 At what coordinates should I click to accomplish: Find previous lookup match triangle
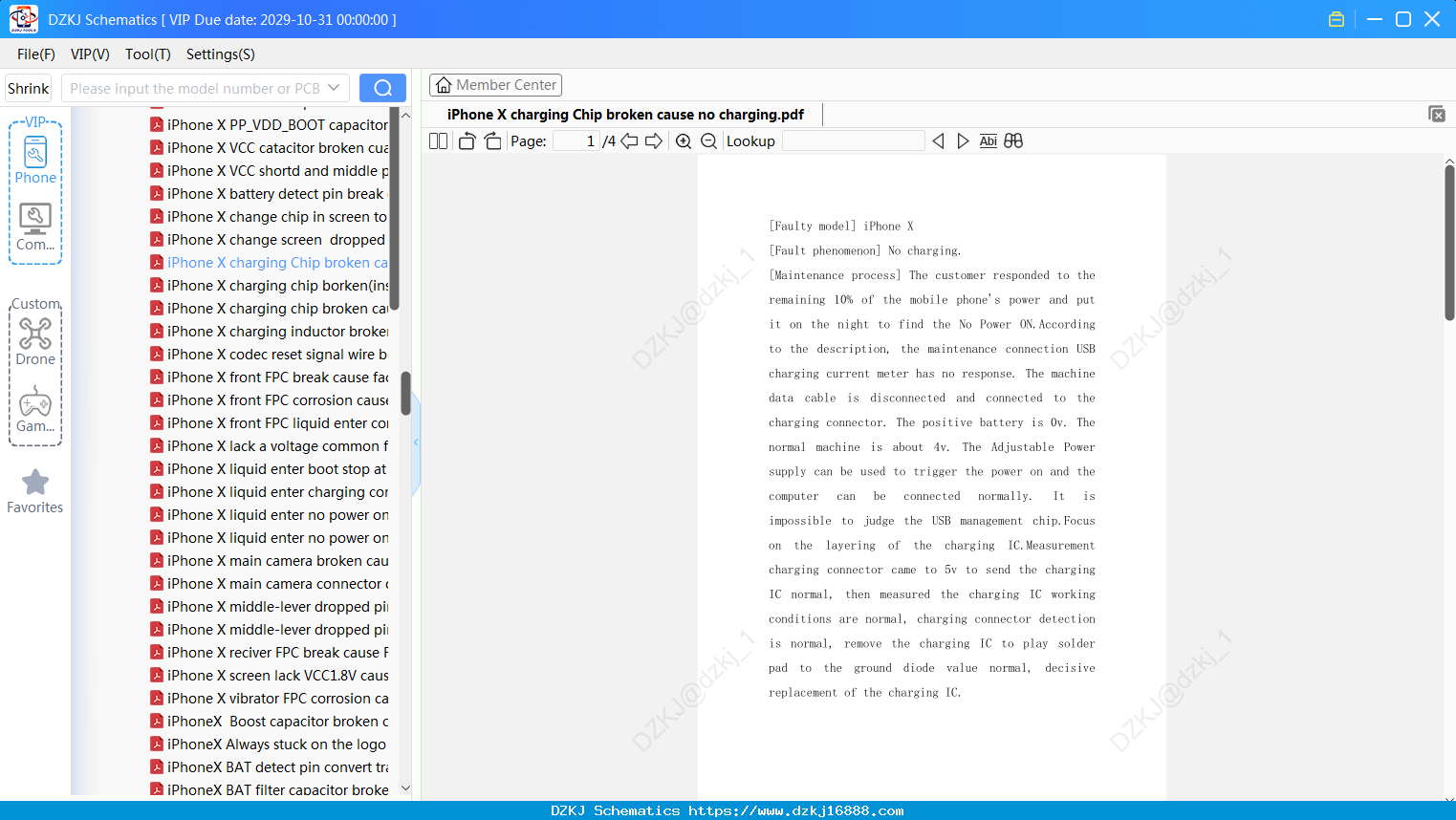(x=938, y=141)
